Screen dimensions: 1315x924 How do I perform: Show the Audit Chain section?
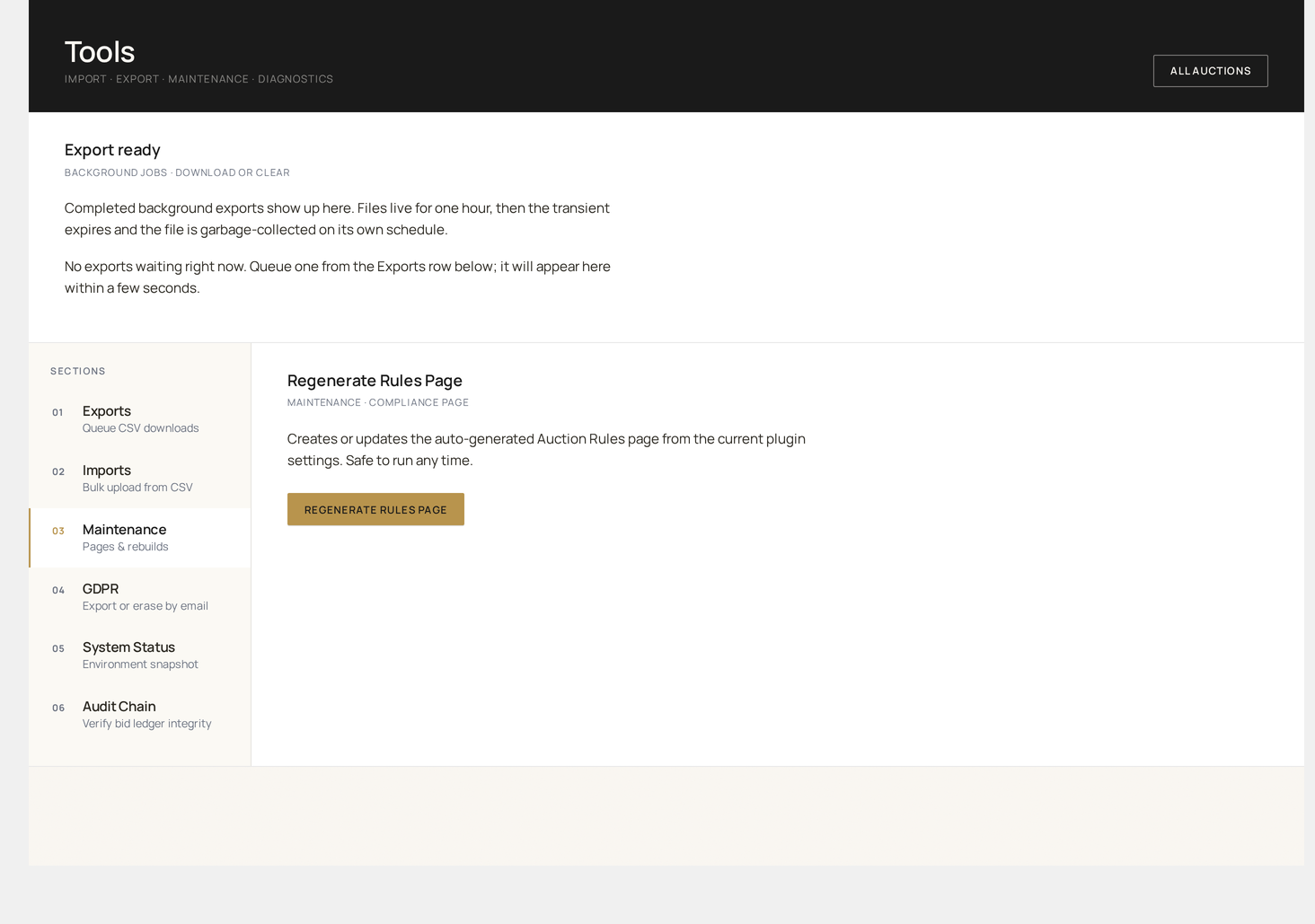[x=140, y=715]
